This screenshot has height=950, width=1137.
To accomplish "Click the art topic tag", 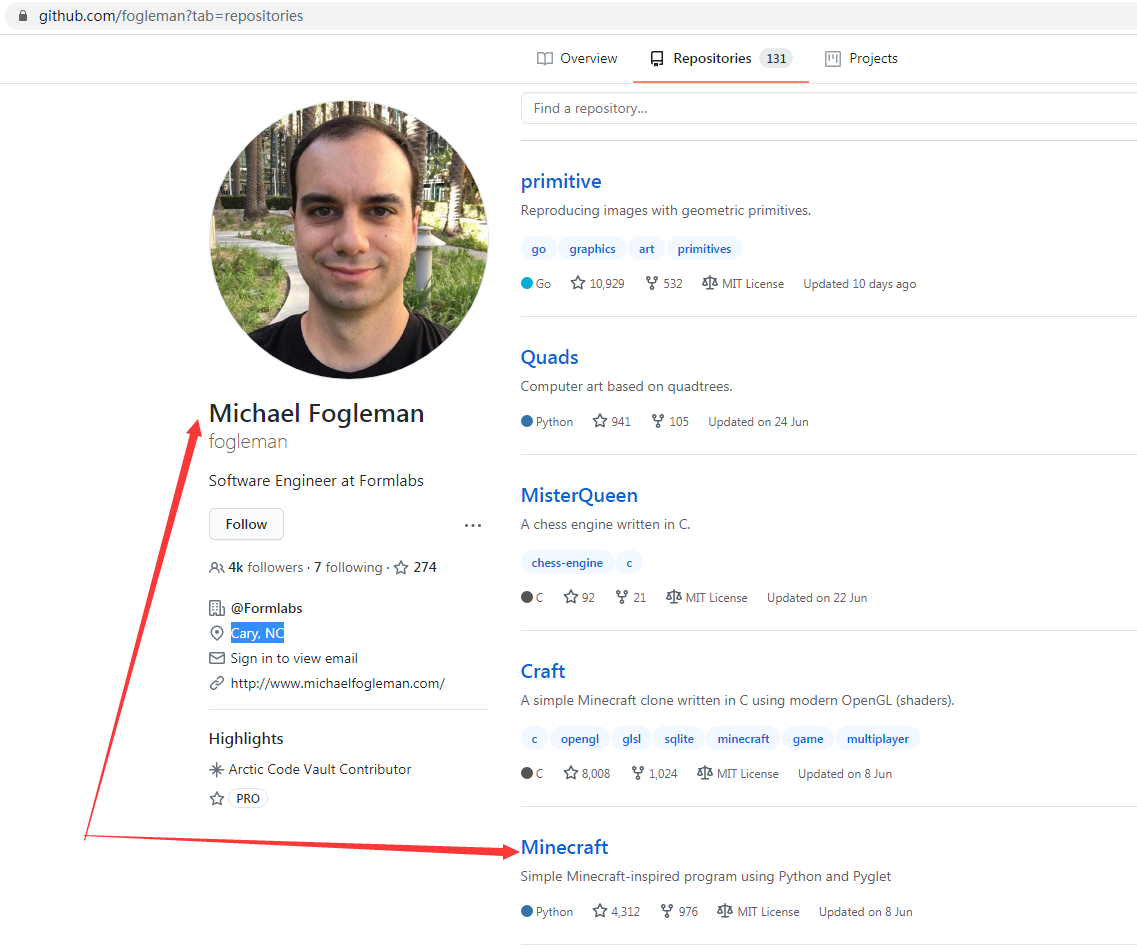I will coord(646,249).
